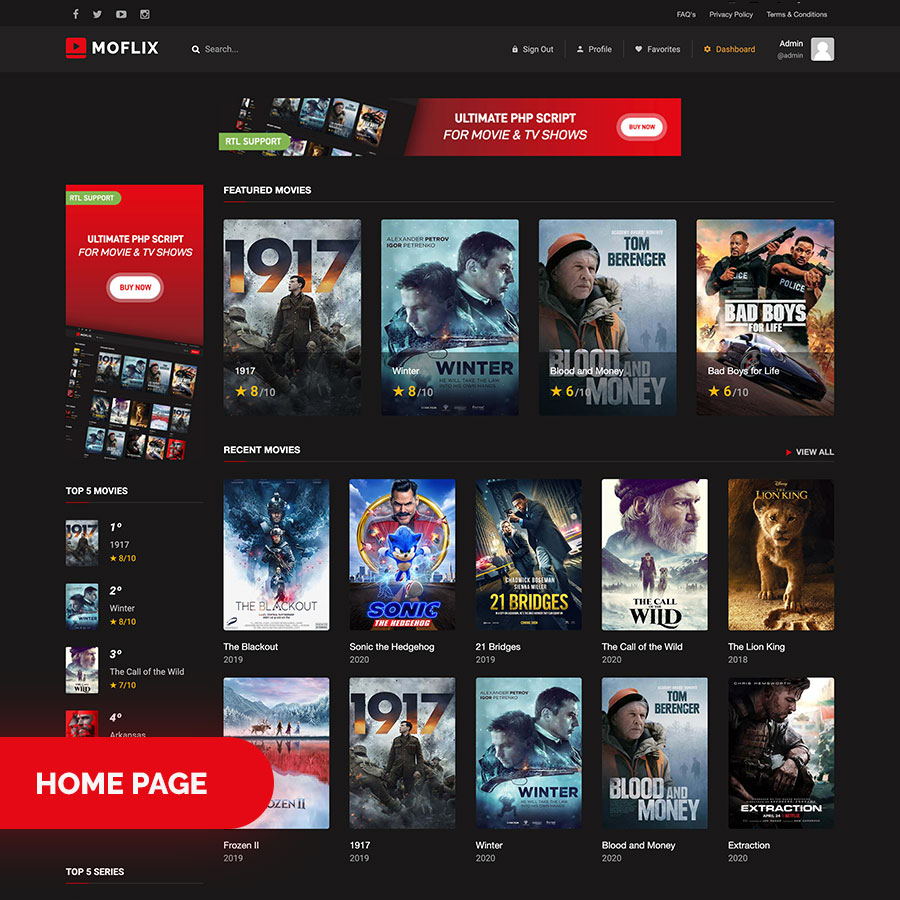Open the Privacy Policy page
The image size is (900, 900).
731,14
